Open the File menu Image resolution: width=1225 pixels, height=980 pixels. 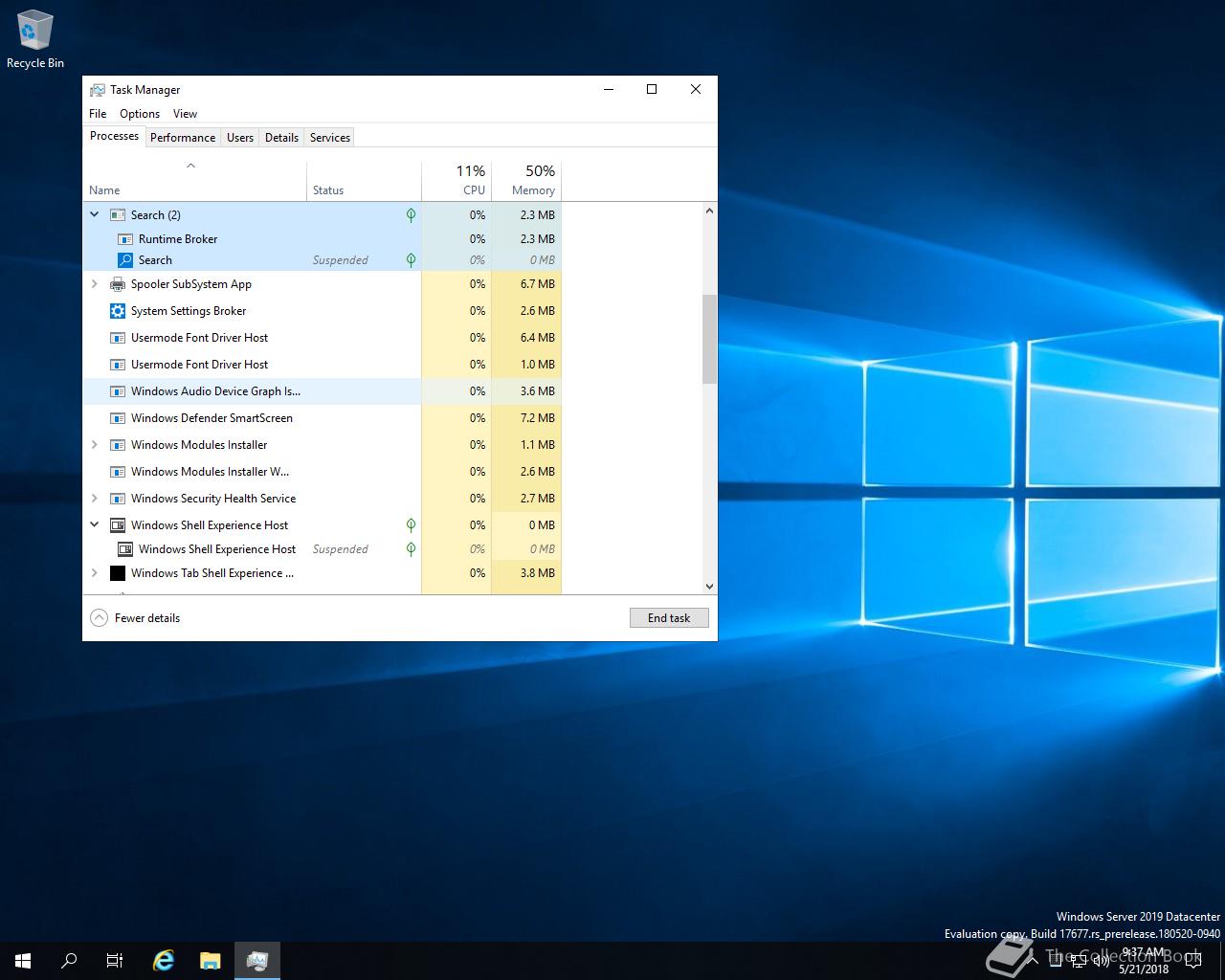[98, 114]
